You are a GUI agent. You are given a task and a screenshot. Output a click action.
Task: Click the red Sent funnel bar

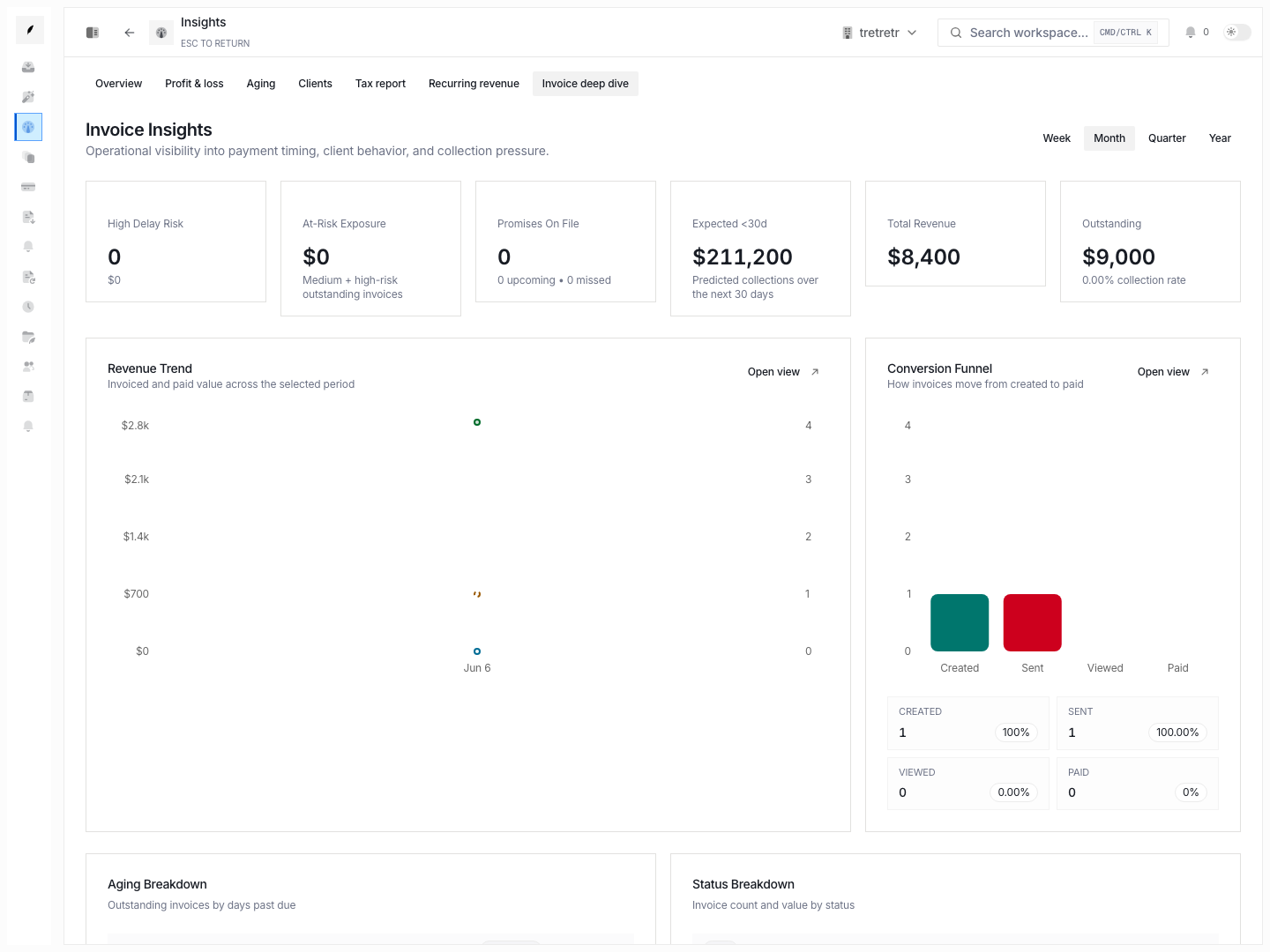coord(1033,622)
